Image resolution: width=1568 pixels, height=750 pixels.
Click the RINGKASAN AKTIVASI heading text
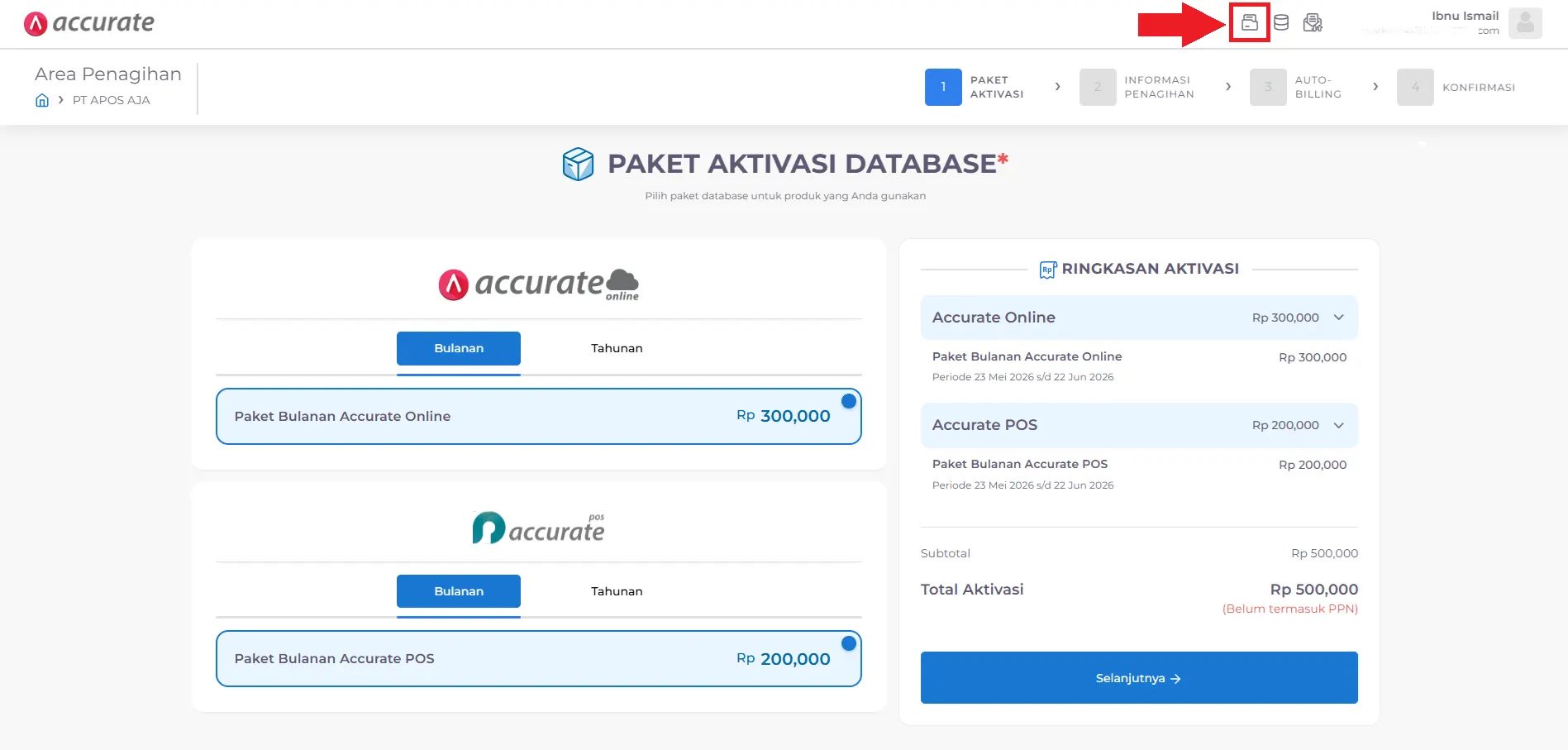coord(1150,269)
